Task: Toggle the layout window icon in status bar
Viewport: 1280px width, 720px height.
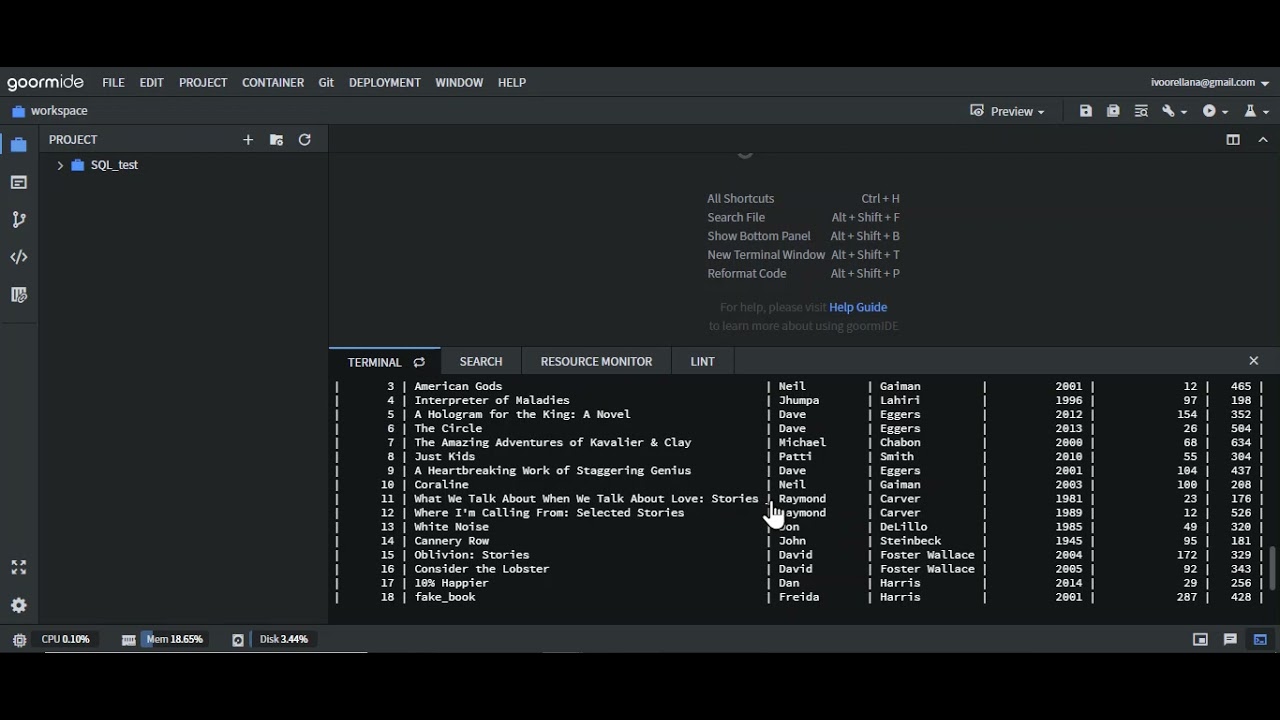Action: [x=1200, y=640]
